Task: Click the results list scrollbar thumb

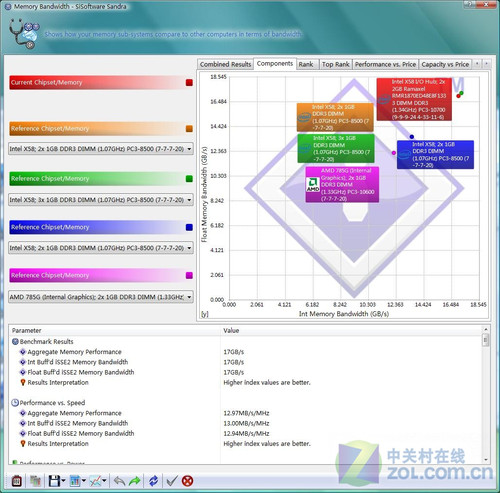Action: (486, 340)
